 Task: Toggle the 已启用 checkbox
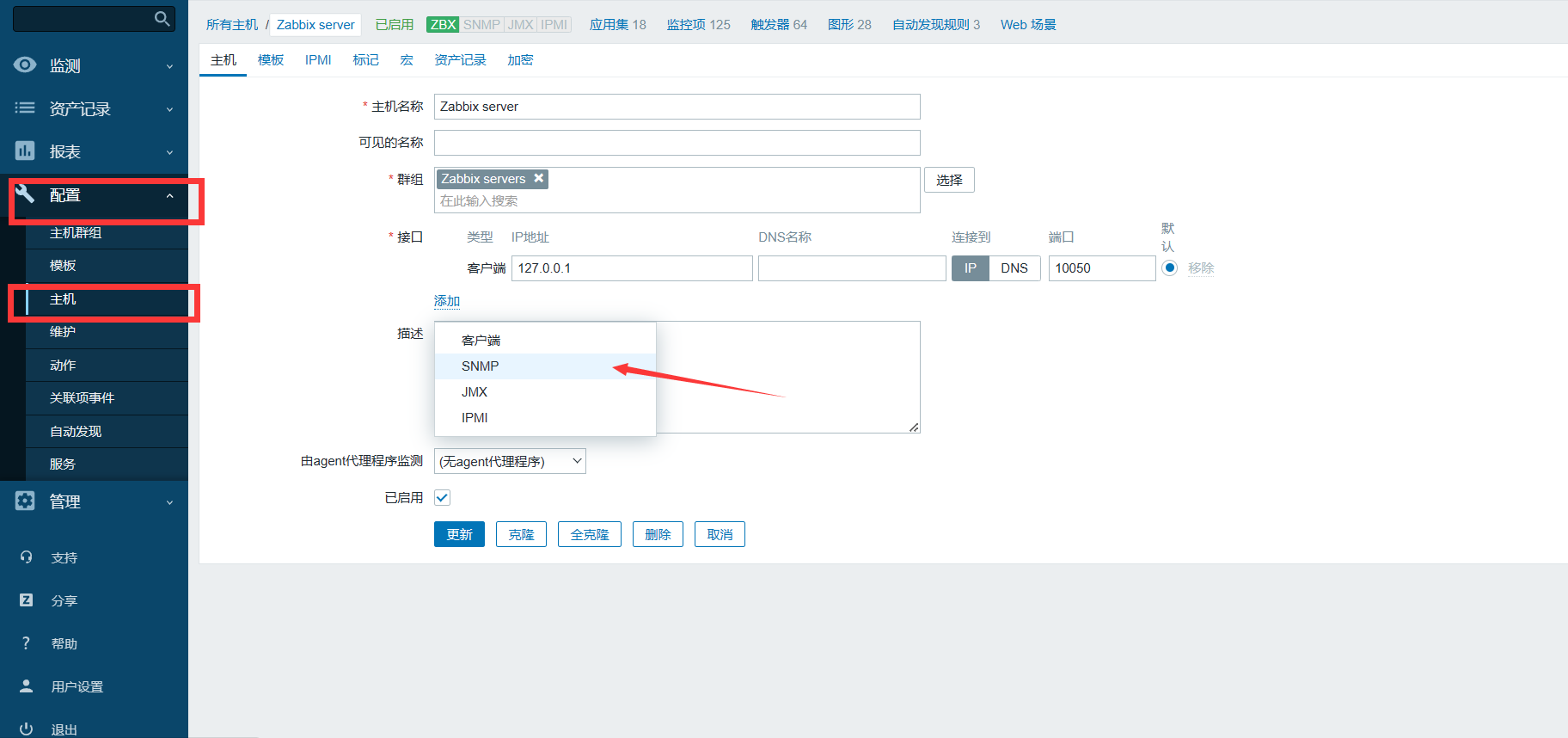pyautogui.click(x=442, y=497)
